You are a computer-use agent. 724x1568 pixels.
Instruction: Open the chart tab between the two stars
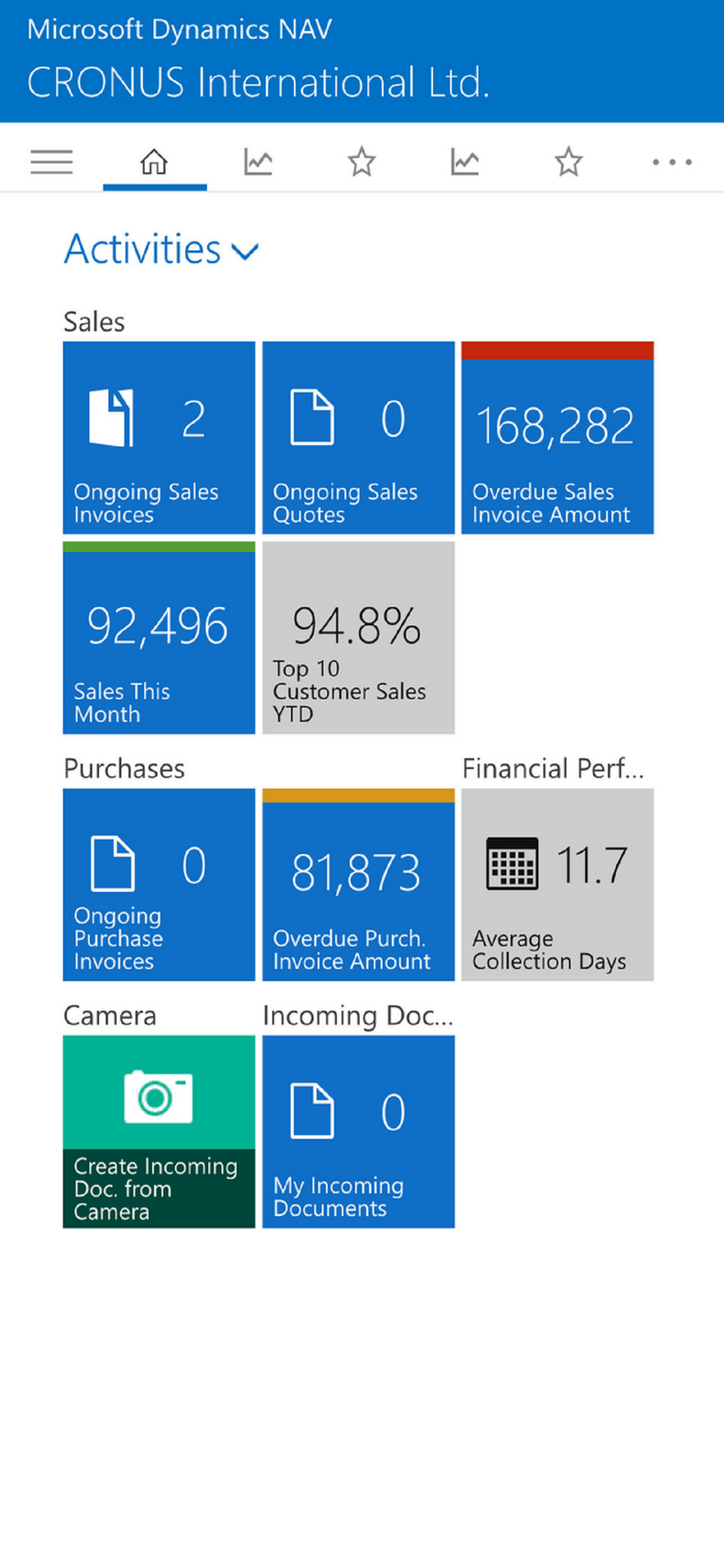(x=465, y=162)
